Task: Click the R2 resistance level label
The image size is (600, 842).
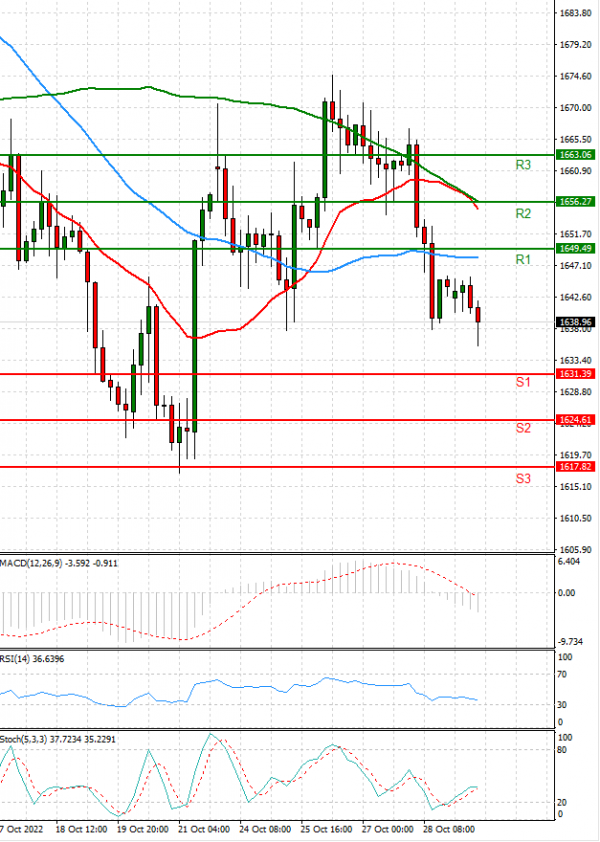Action: pyautogui.click(x=523, y=213)
